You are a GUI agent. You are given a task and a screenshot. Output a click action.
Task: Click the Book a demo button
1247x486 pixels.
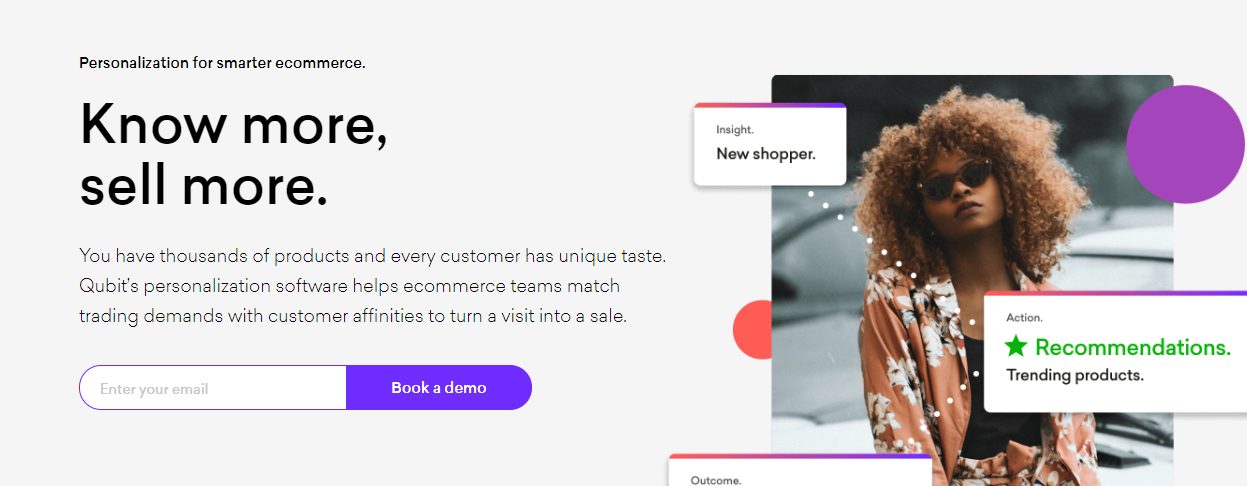[x=439, y=388]
